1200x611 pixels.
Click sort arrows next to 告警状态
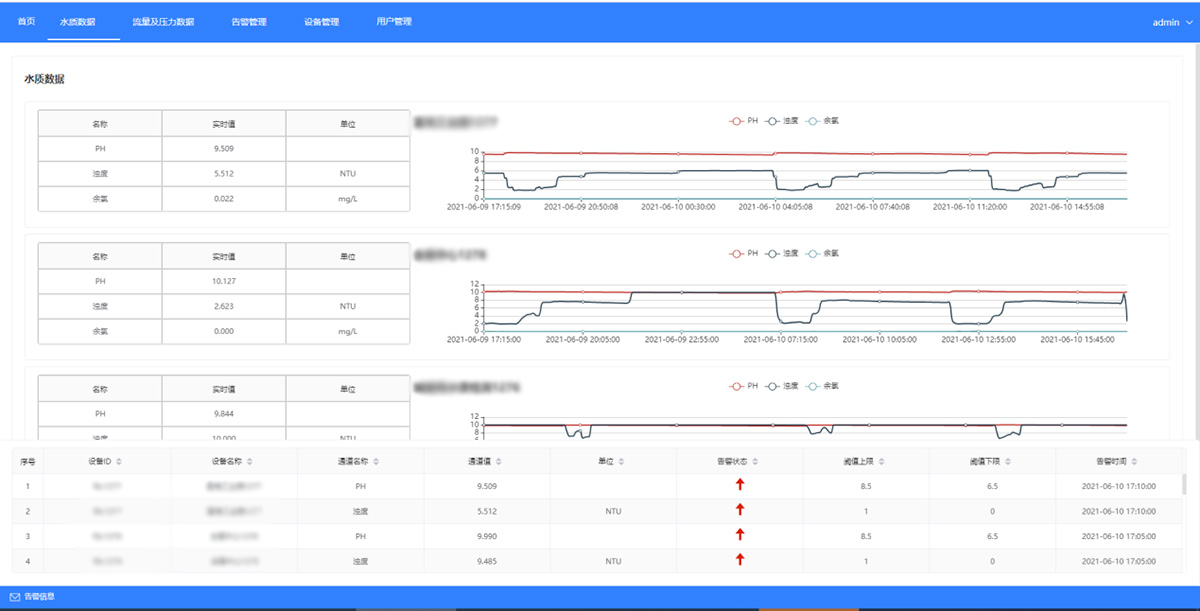click(x=756, y=462)
